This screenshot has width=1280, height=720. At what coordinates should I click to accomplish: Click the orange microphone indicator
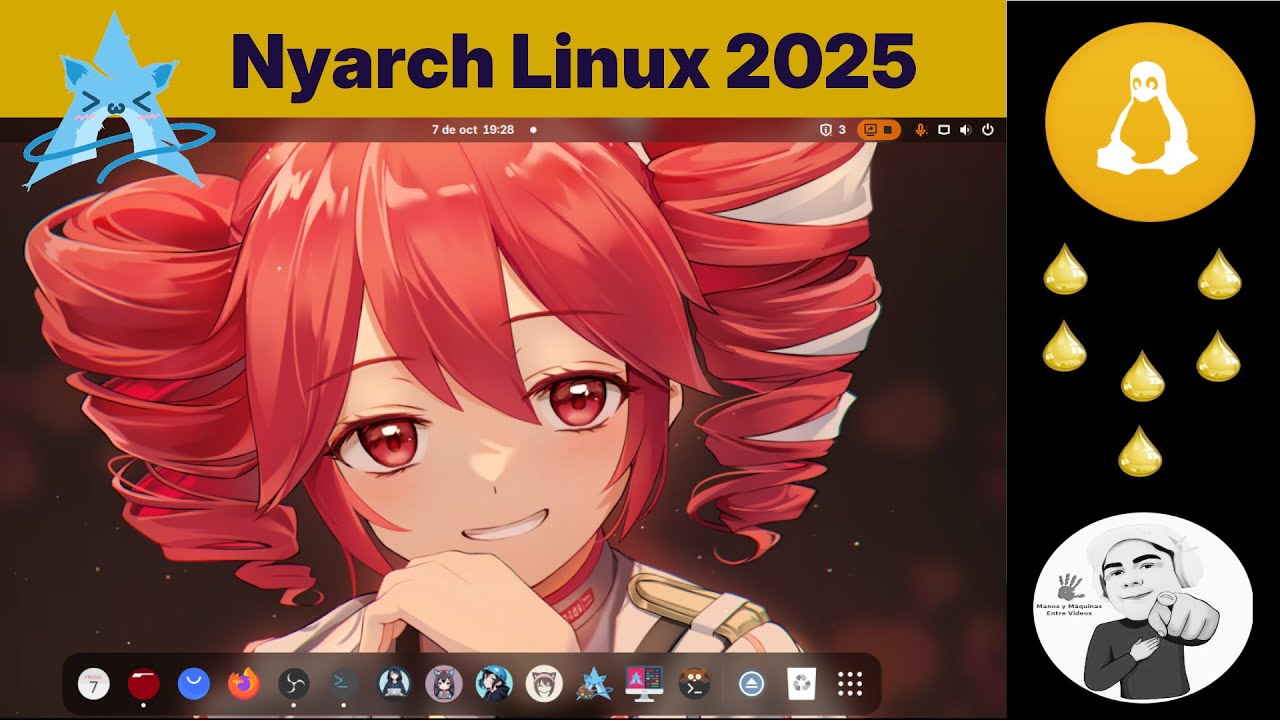tap(920, 130)
